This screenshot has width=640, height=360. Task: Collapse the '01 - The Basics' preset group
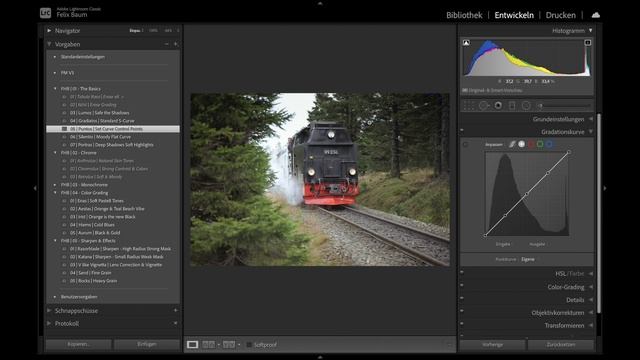coord(55,89)
